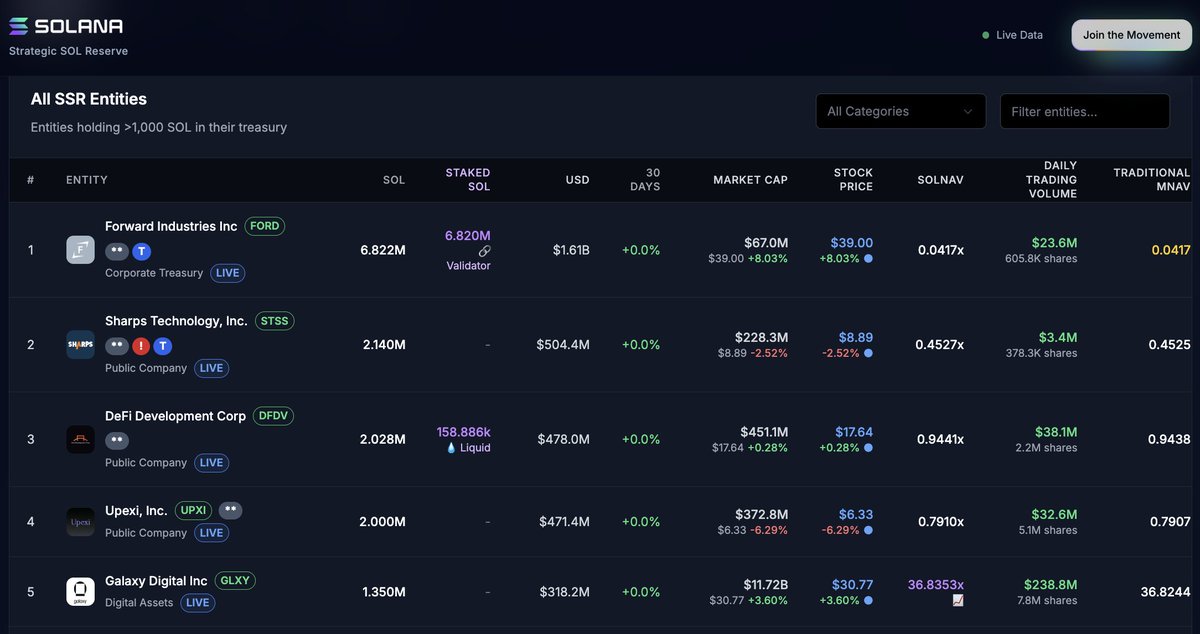The height and width of the screenshot is (634, 1200).
Task: Click the purple 6.820M staked SOL value
Action: [x=468, y=235]
